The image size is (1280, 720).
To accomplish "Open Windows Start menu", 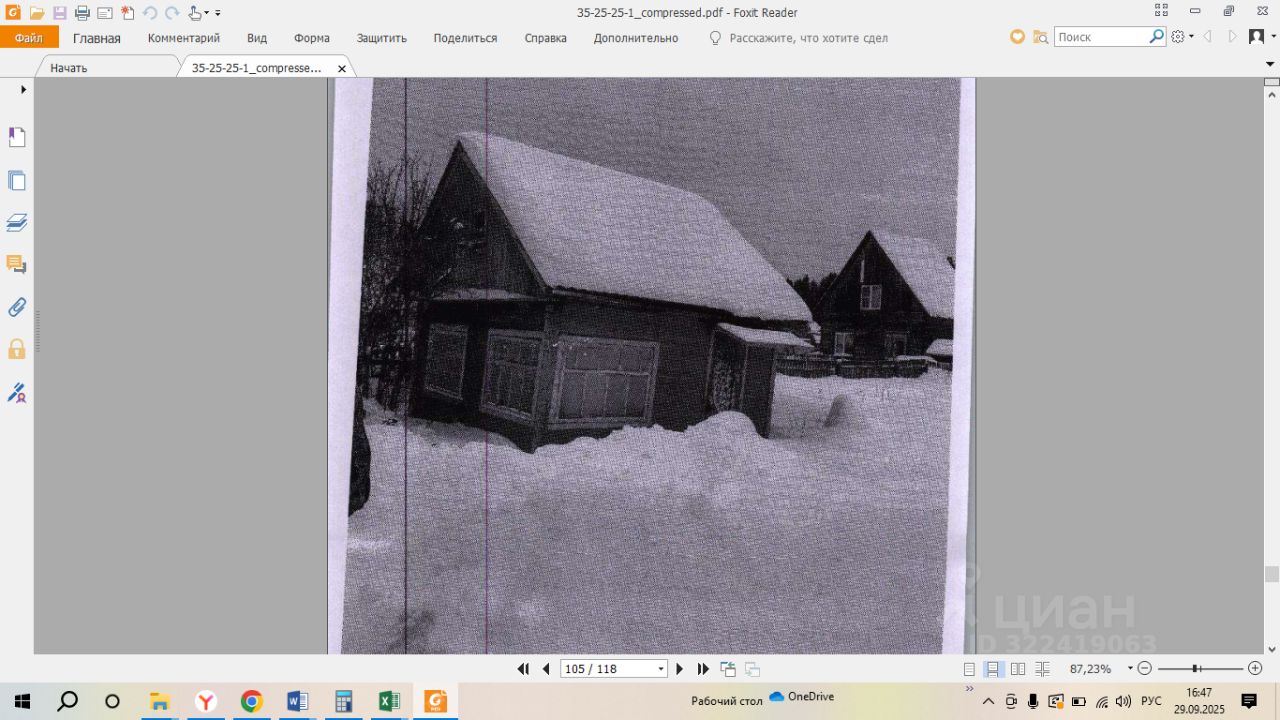I will coord(22,701).
